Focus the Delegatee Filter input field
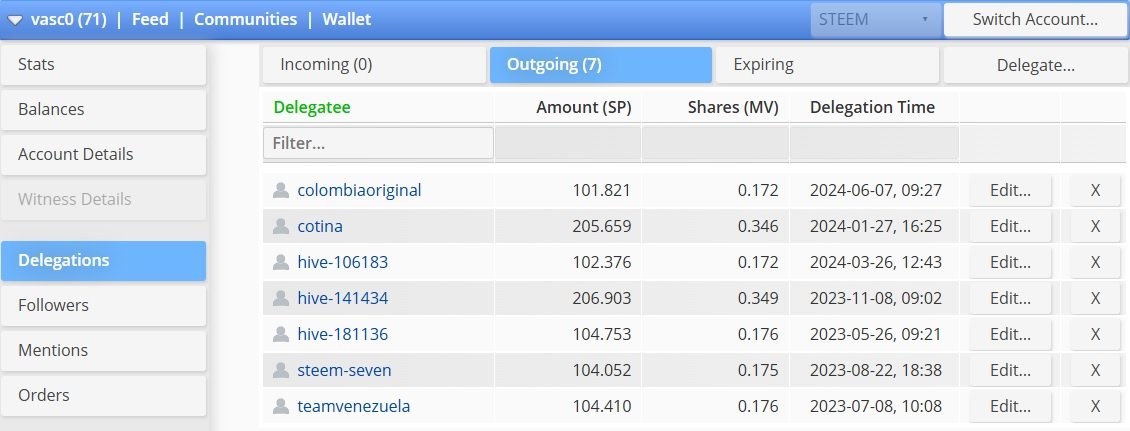This screenshot has width=1130, height=431. click(x=378, y=143)
